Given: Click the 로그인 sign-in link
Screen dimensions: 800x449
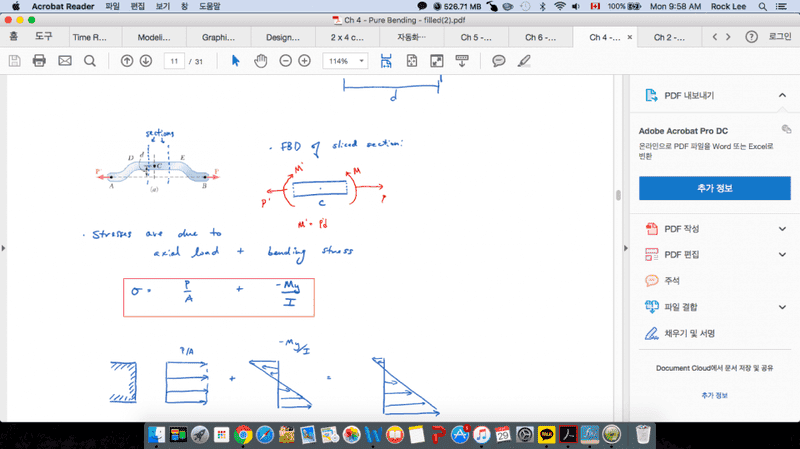Looking at the screenshot, I should coord(780,37).
